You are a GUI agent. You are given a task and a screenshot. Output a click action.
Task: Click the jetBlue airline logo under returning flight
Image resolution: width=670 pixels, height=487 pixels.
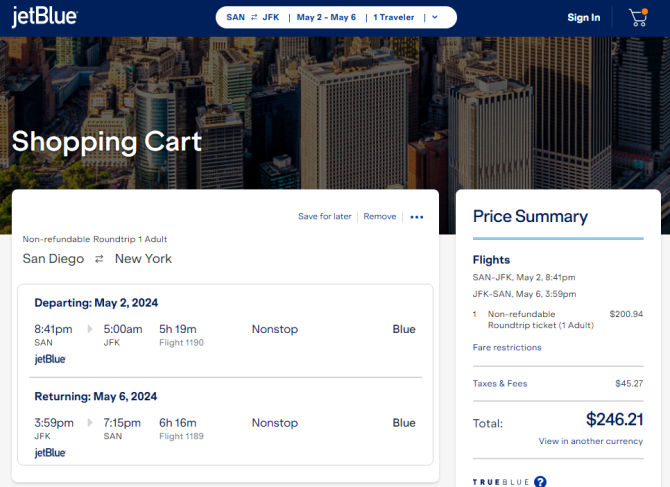coord(50,452)
